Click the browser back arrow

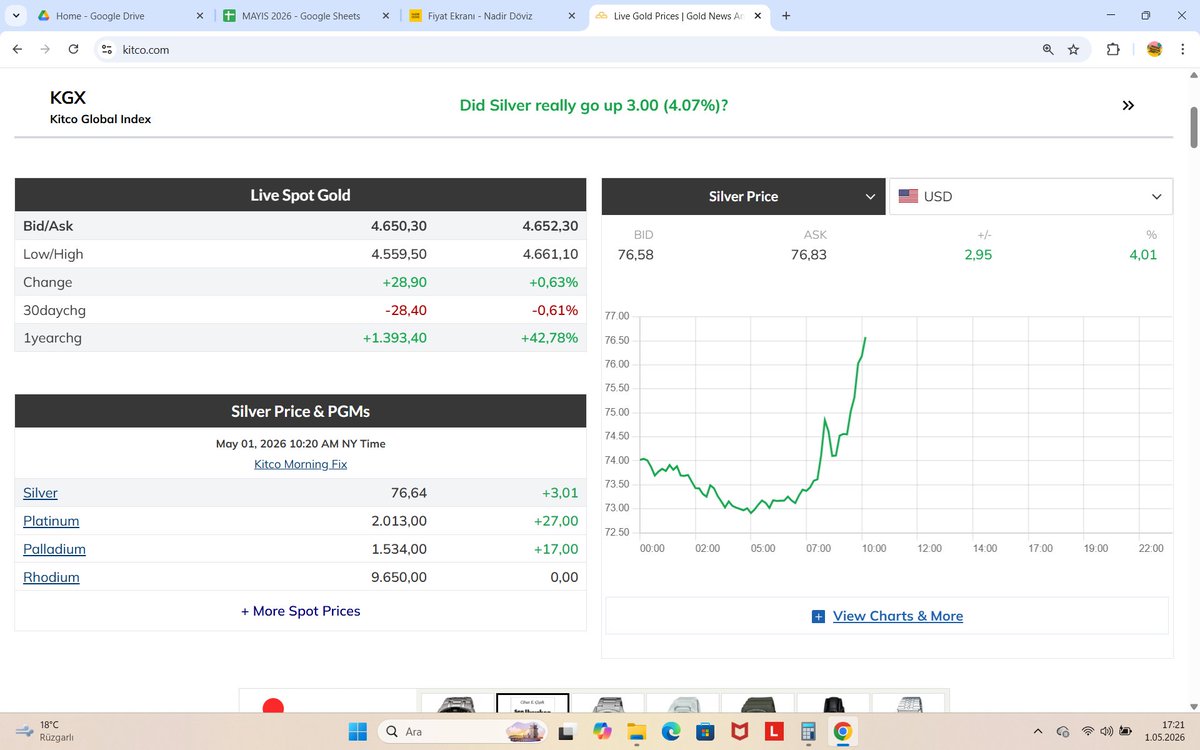click(x=17, y=49)
